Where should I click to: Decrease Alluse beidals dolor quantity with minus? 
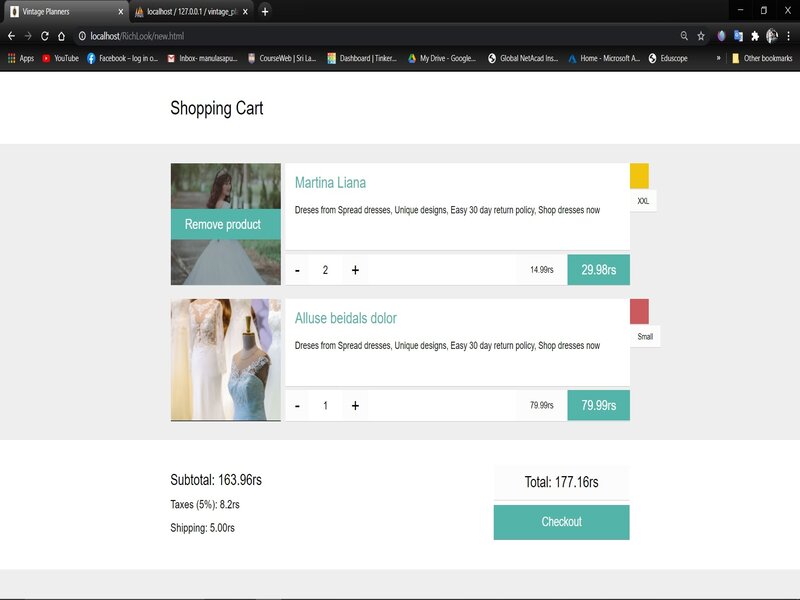coord(297,405)
